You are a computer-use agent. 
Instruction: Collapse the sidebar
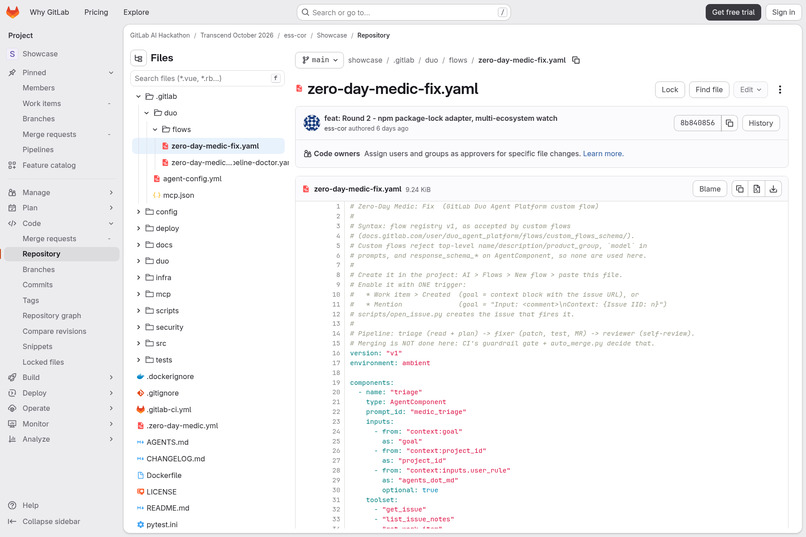(x=51, y=522)
